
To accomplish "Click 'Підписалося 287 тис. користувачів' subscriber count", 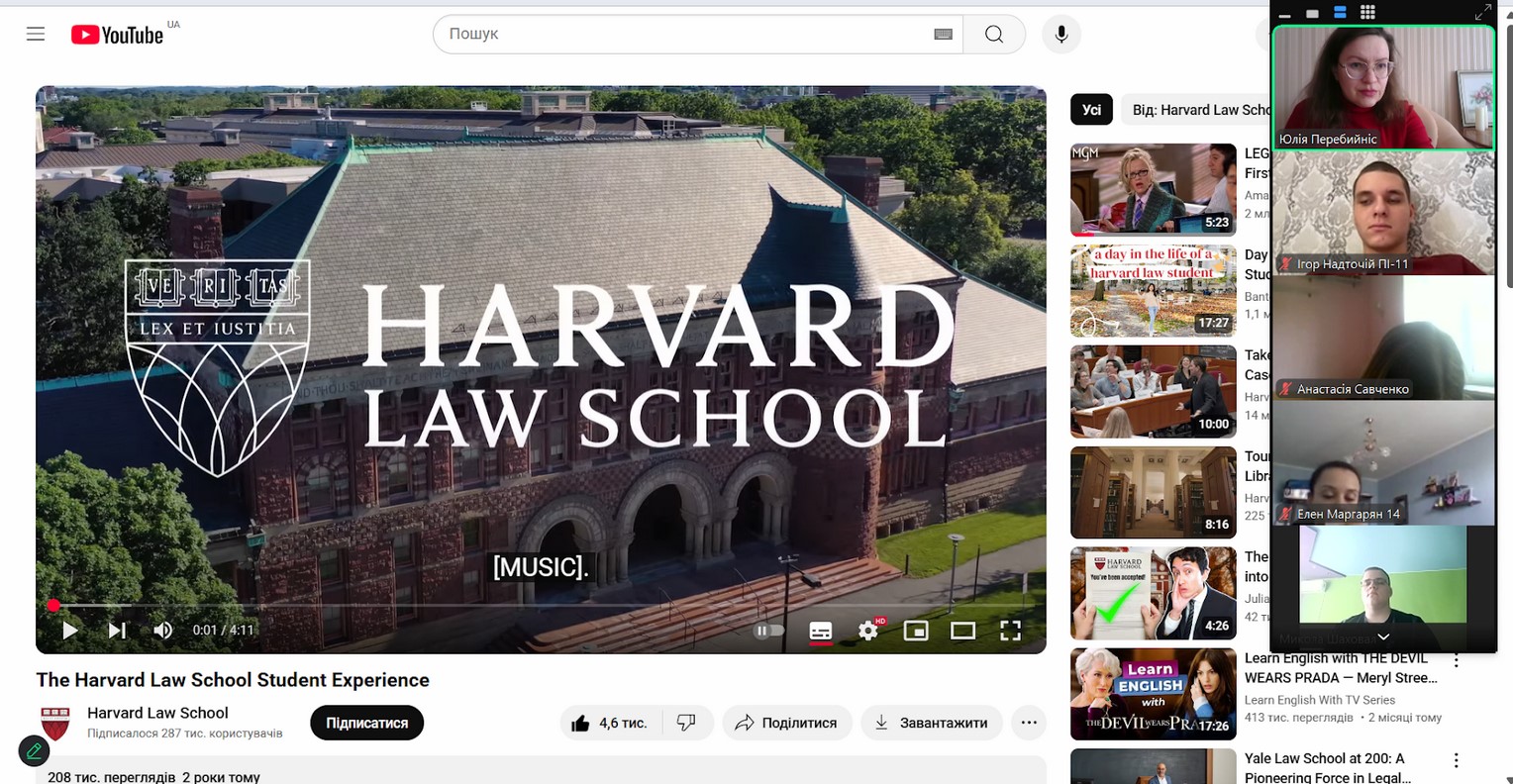I will [x=185, y=734].
